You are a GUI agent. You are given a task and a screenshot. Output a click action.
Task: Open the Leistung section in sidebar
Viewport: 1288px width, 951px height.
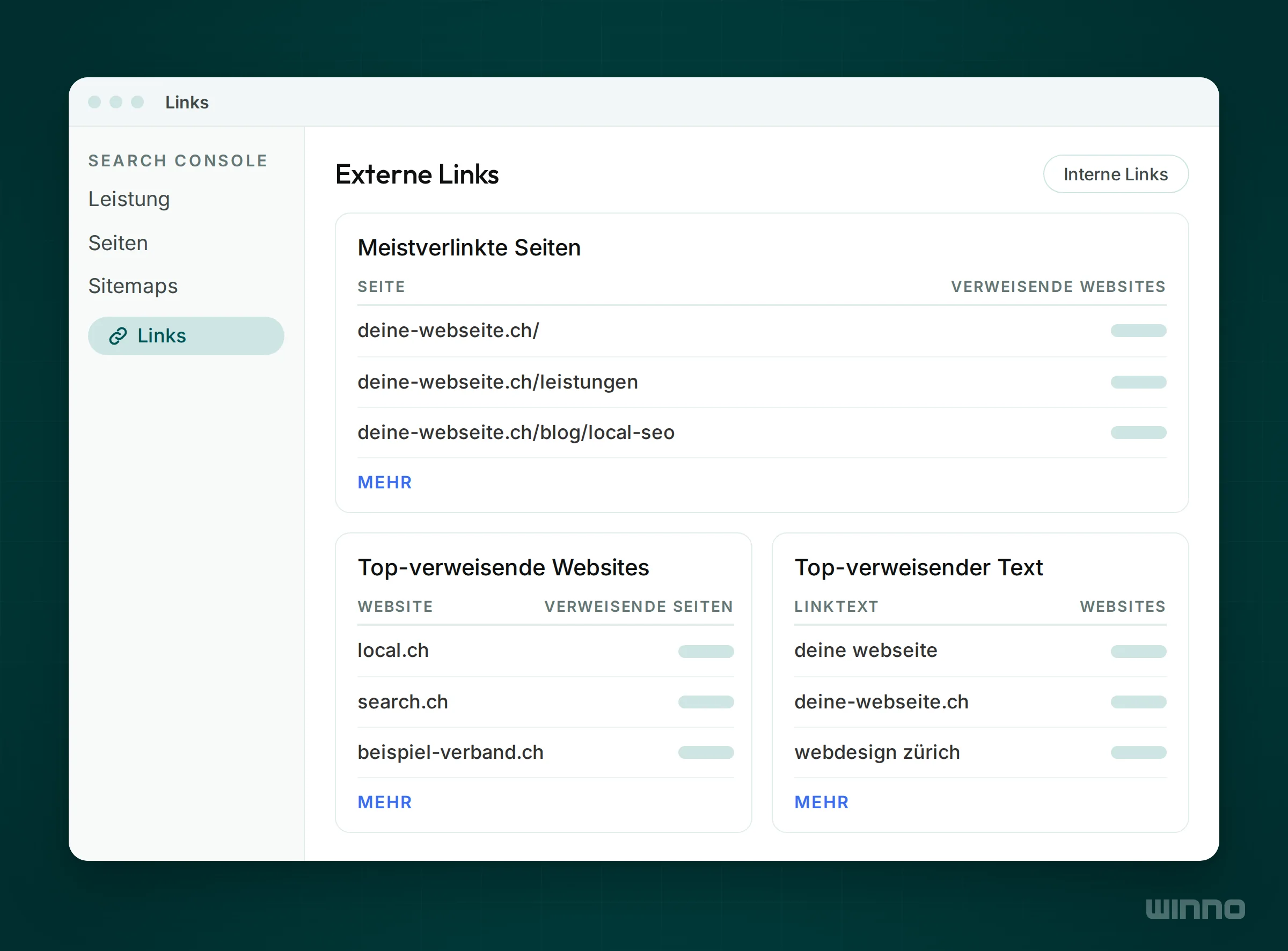coord(129,199)
